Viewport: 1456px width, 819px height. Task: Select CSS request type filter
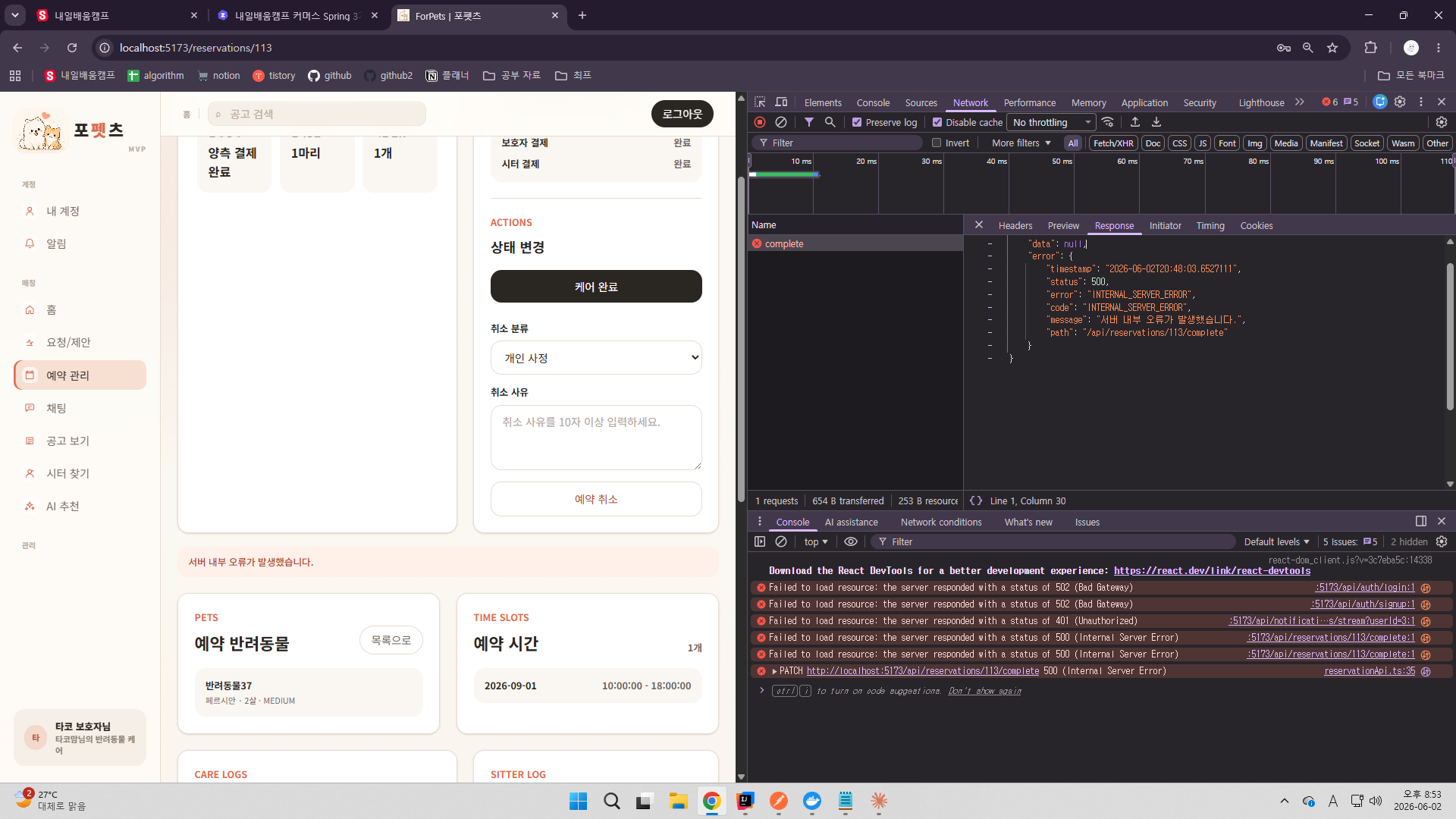(x=1179, y=143)
